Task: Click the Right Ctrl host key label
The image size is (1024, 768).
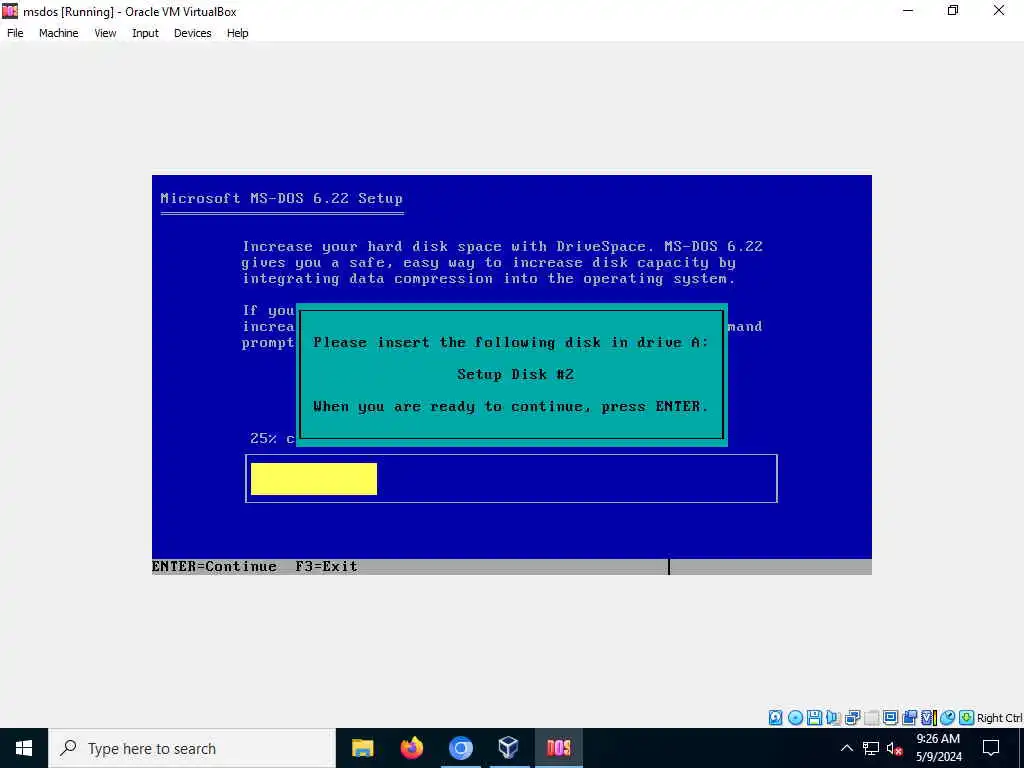Action: 1000,718
